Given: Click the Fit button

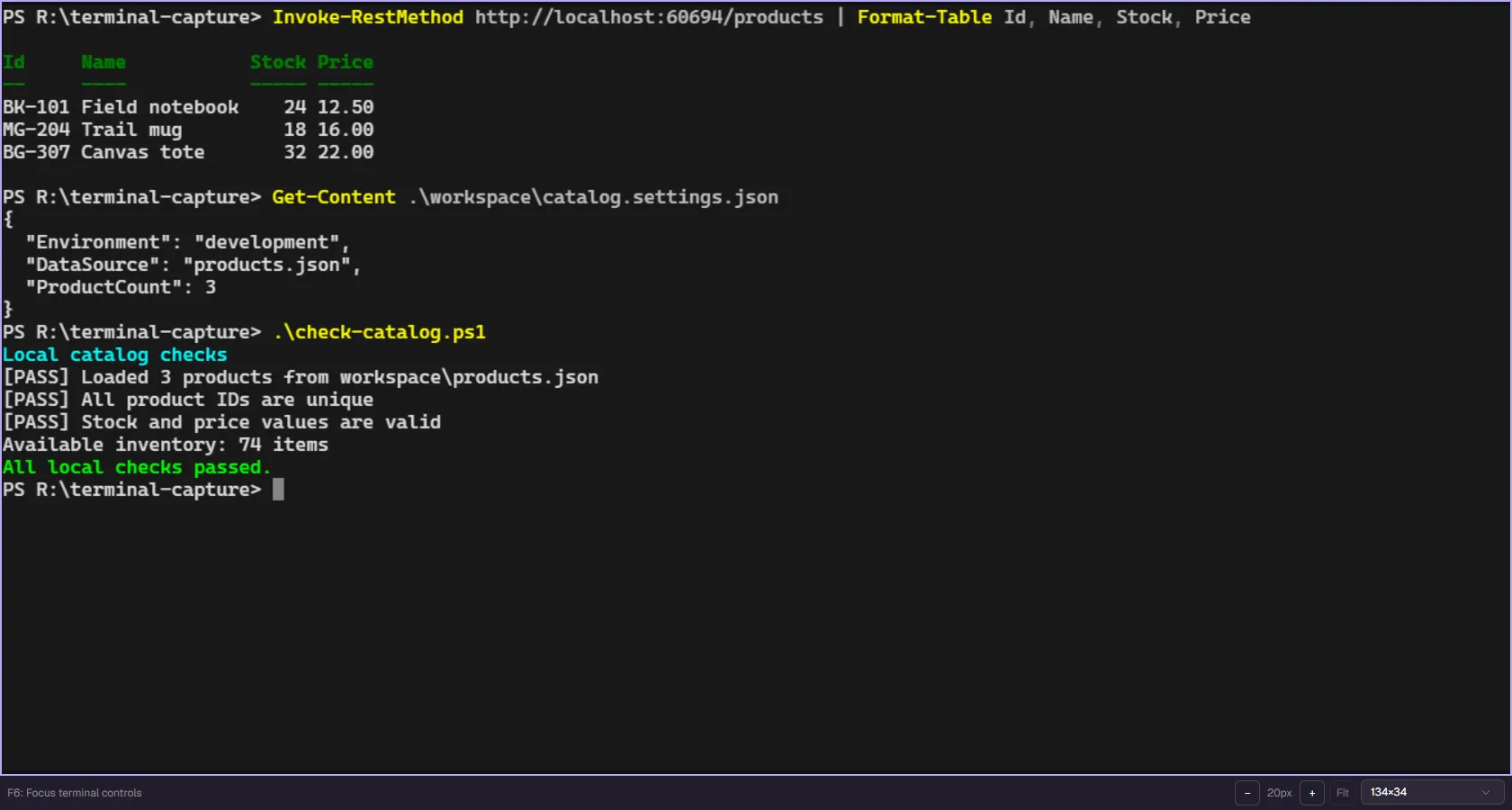Looking at the screenshot, I should [x=1342, y=793].
